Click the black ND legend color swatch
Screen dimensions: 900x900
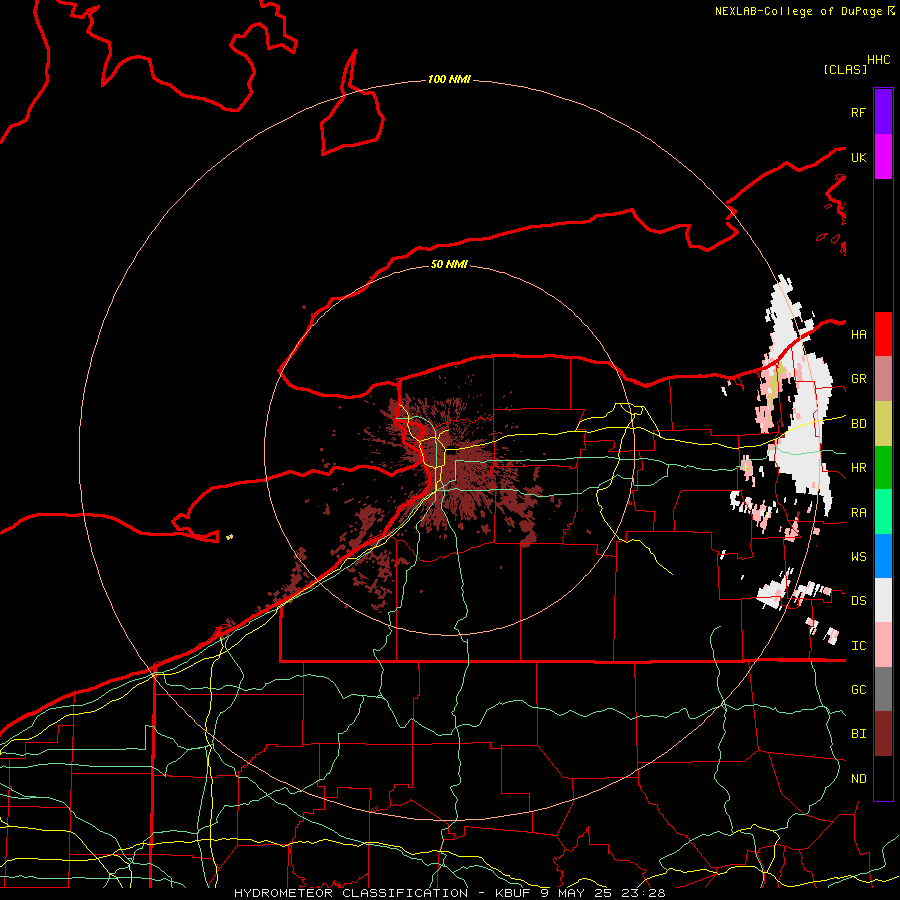[883, 778]
